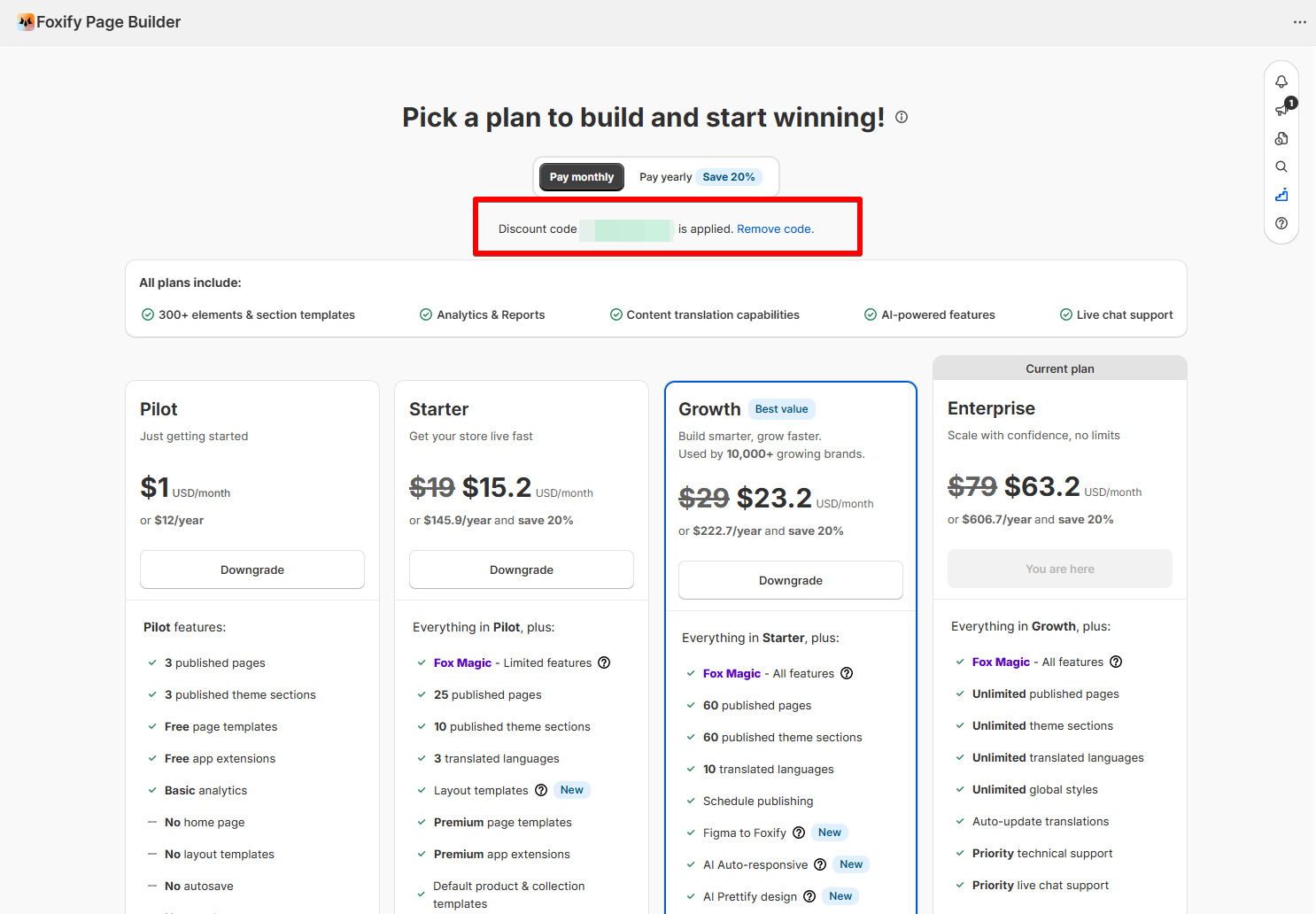Click help icon next to Fox Magic Limited features
This screenshot has width=1316, height=914.
pos(604,662)
